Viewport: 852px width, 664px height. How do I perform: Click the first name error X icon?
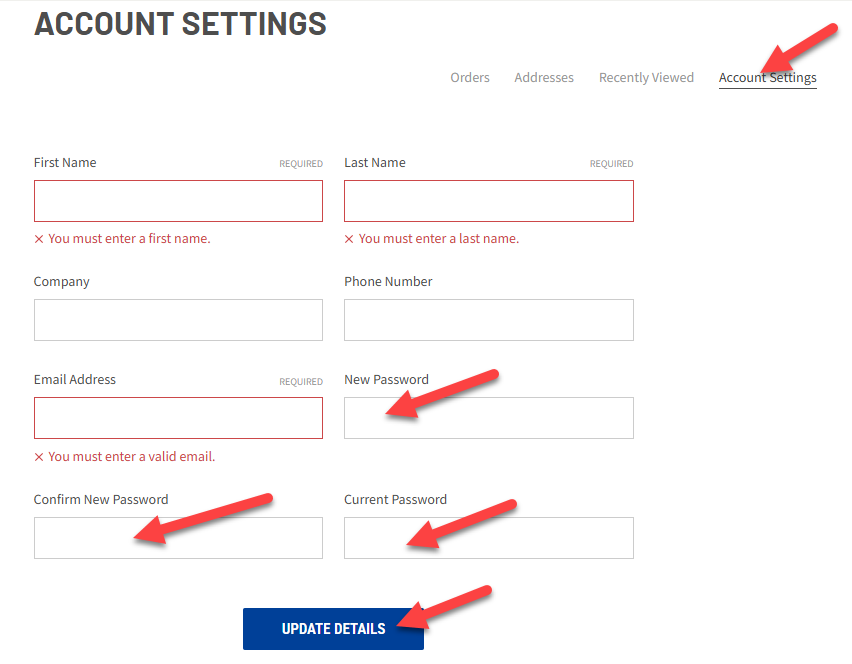pyautogui.click(x=39, y=239)
